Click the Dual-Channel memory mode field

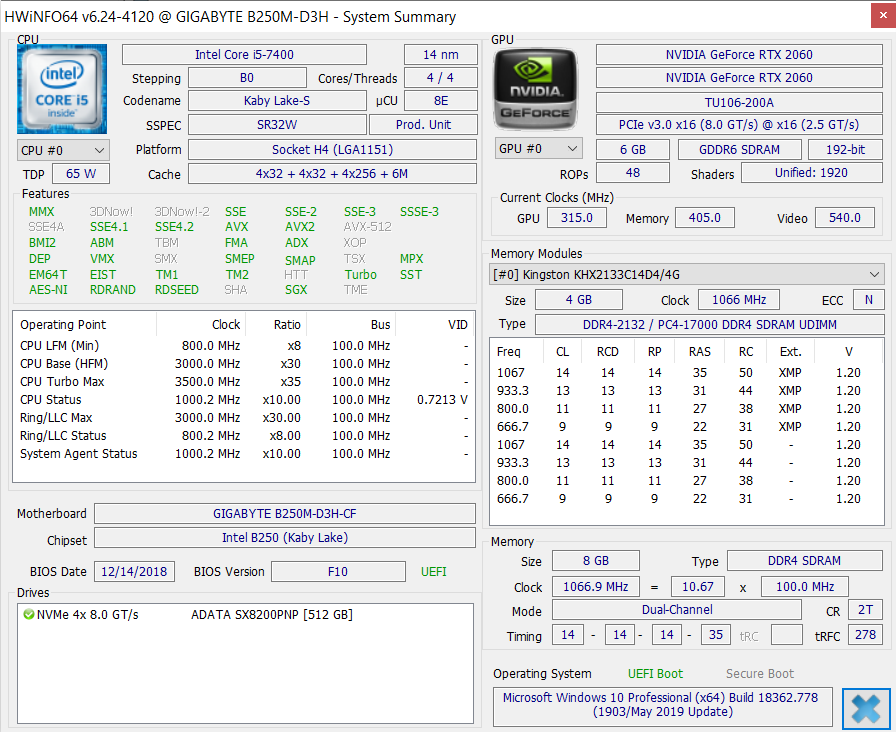coord(677,610)
